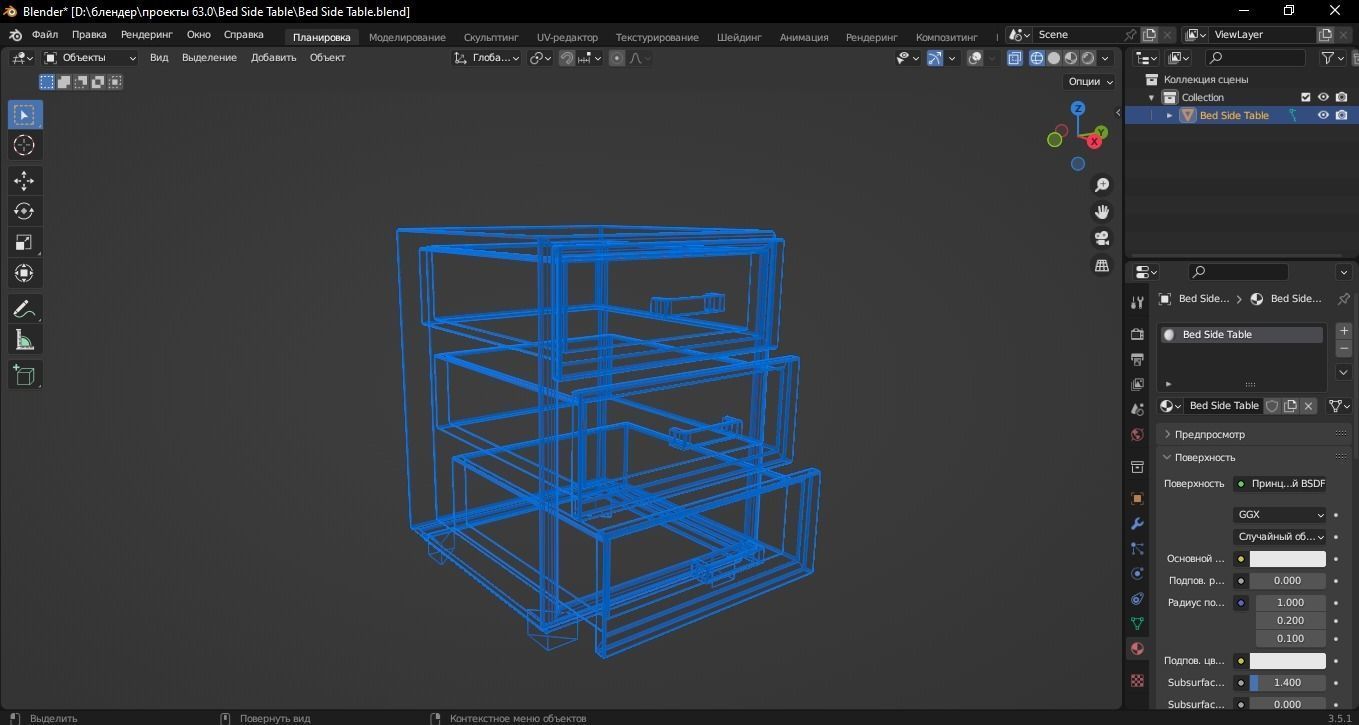Open the Material properties tab

1137,649
